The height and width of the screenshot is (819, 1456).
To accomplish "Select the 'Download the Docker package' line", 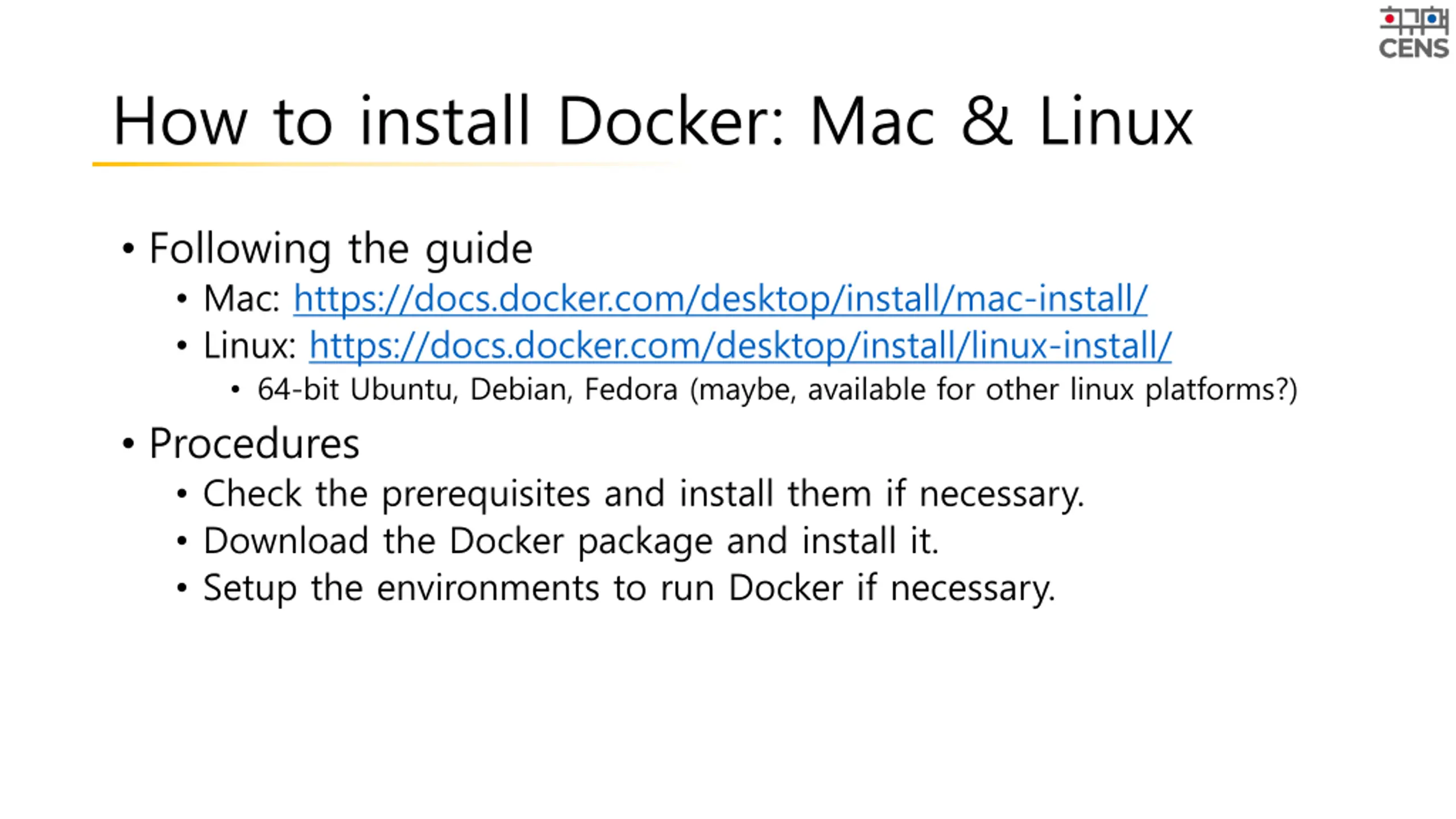I will click(x=571, y=541).
